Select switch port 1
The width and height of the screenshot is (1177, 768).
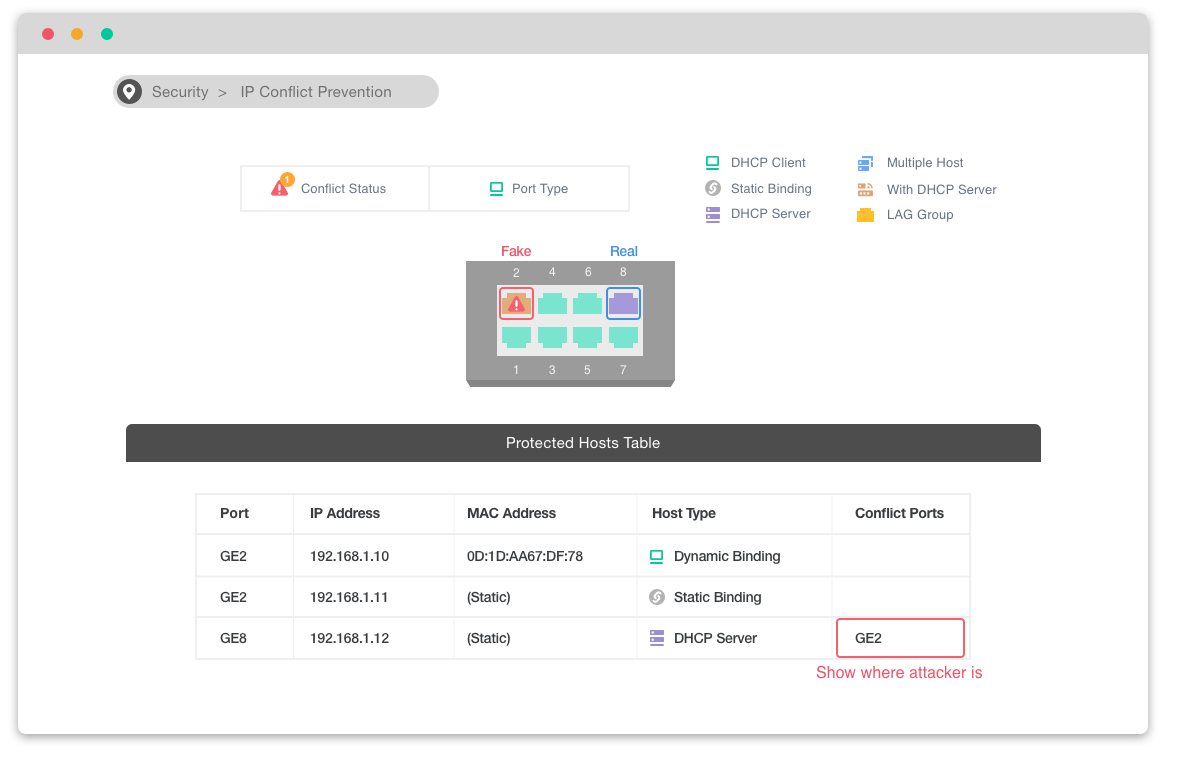coord(516,337)
